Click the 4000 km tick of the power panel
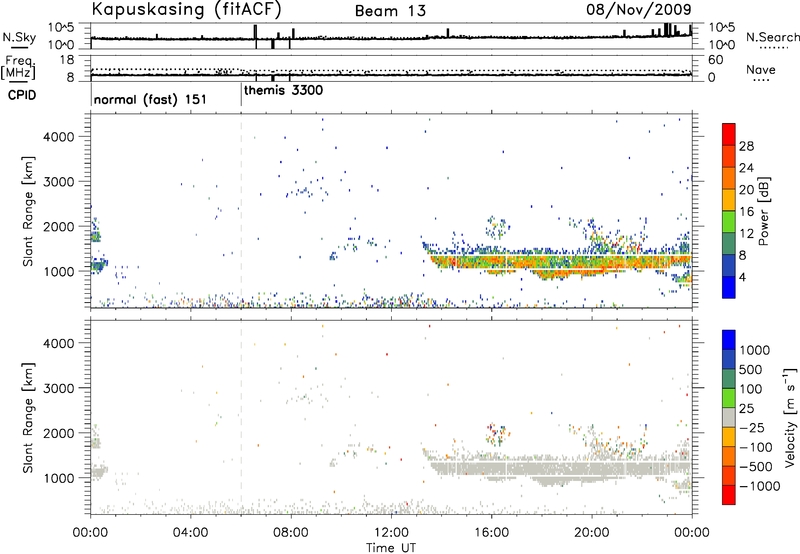The height and width of the screenshot is (554, 800). point(59,137)
